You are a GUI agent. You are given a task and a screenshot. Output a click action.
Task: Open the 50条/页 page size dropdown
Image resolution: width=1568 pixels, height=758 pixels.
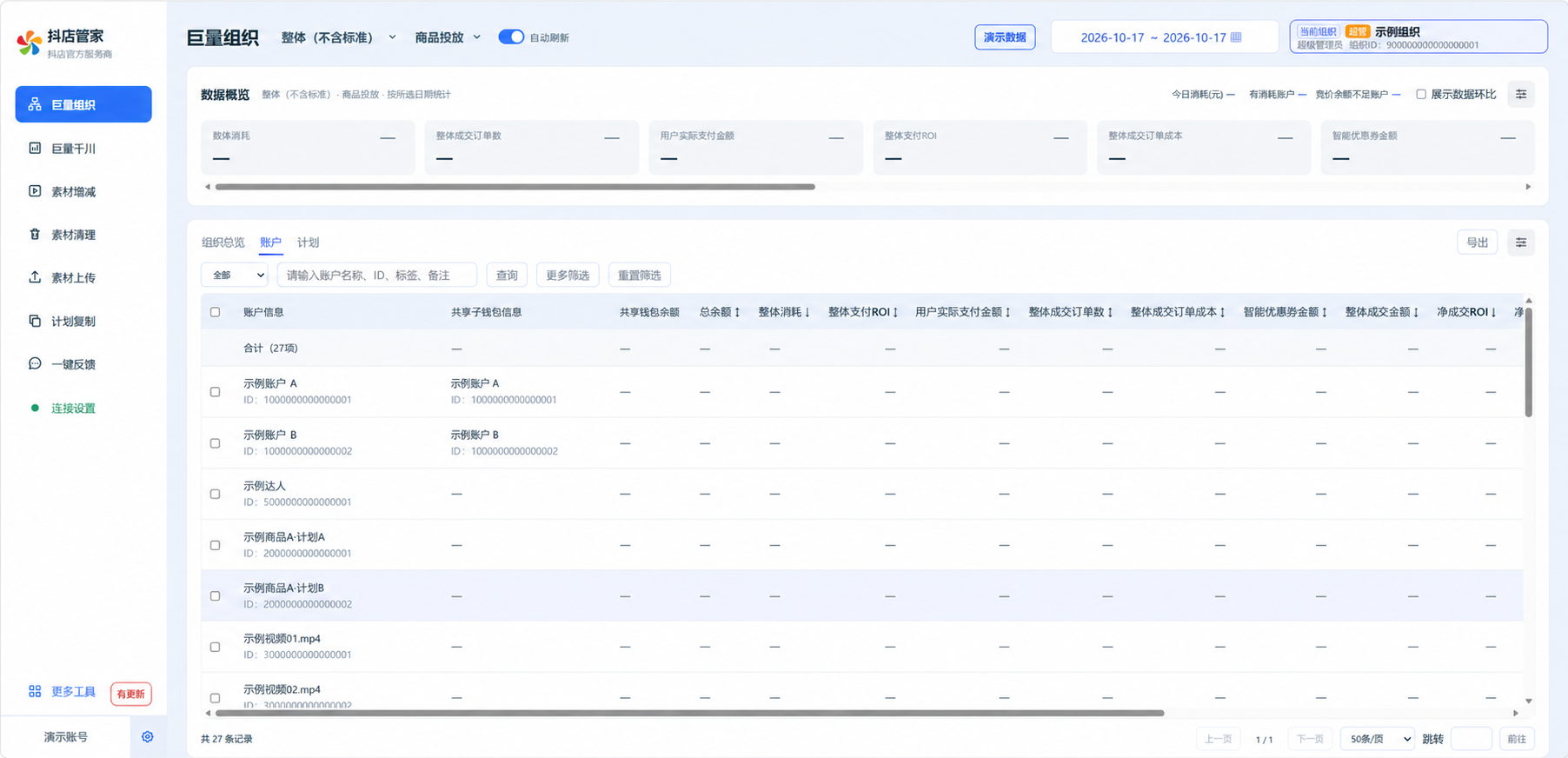[1378, 739]
